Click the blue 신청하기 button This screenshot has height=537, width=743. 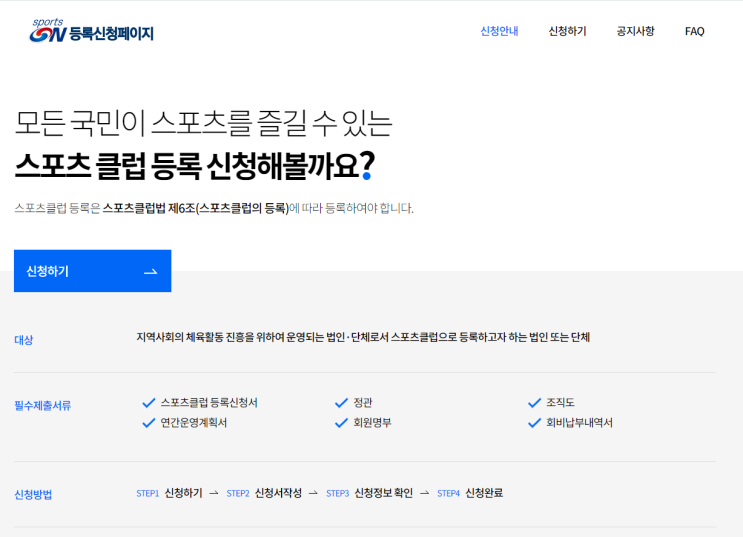pyautogui.click(x=92, y=271)
